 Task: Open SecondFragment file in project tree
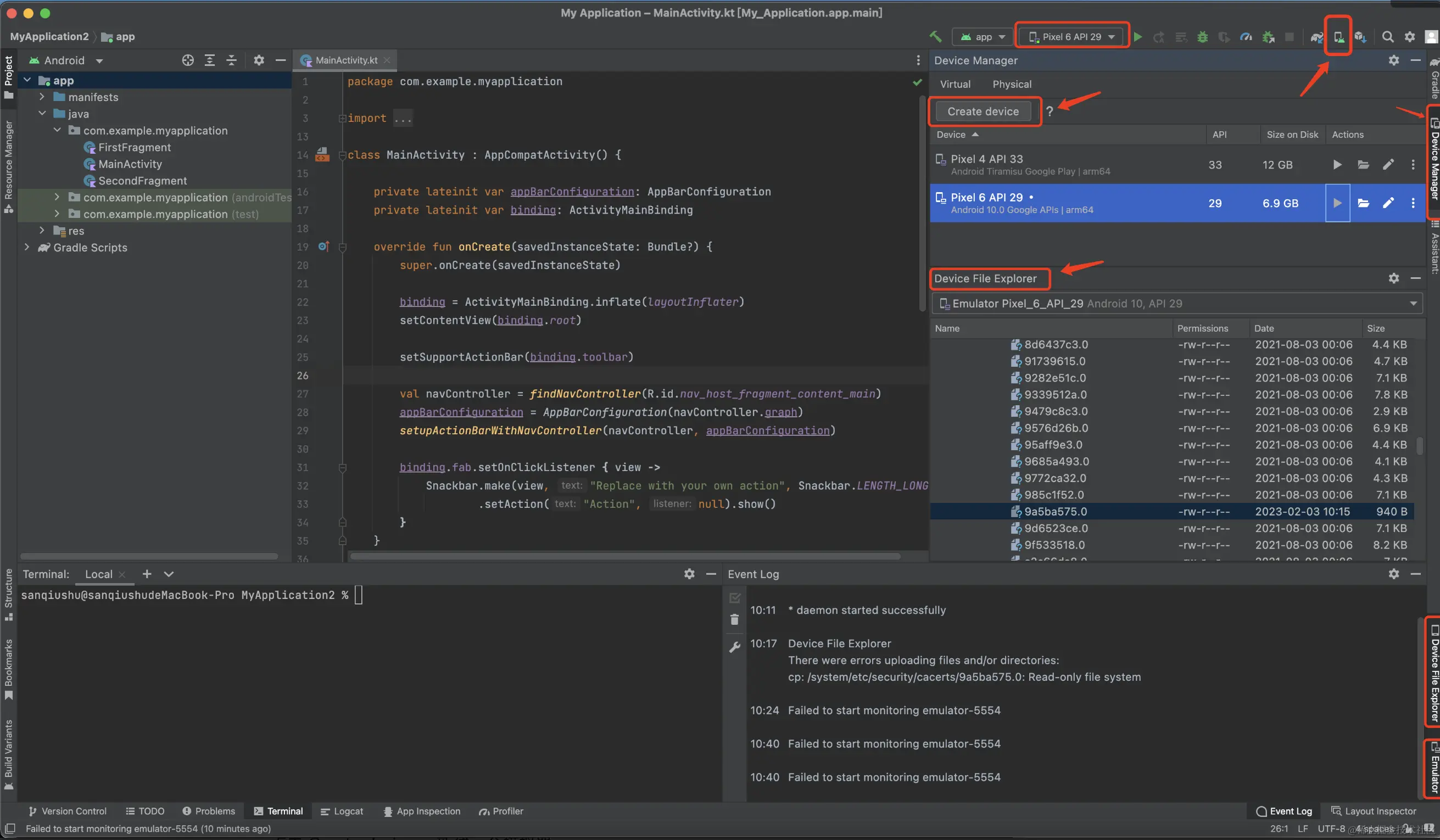click(x=142, y=181)
